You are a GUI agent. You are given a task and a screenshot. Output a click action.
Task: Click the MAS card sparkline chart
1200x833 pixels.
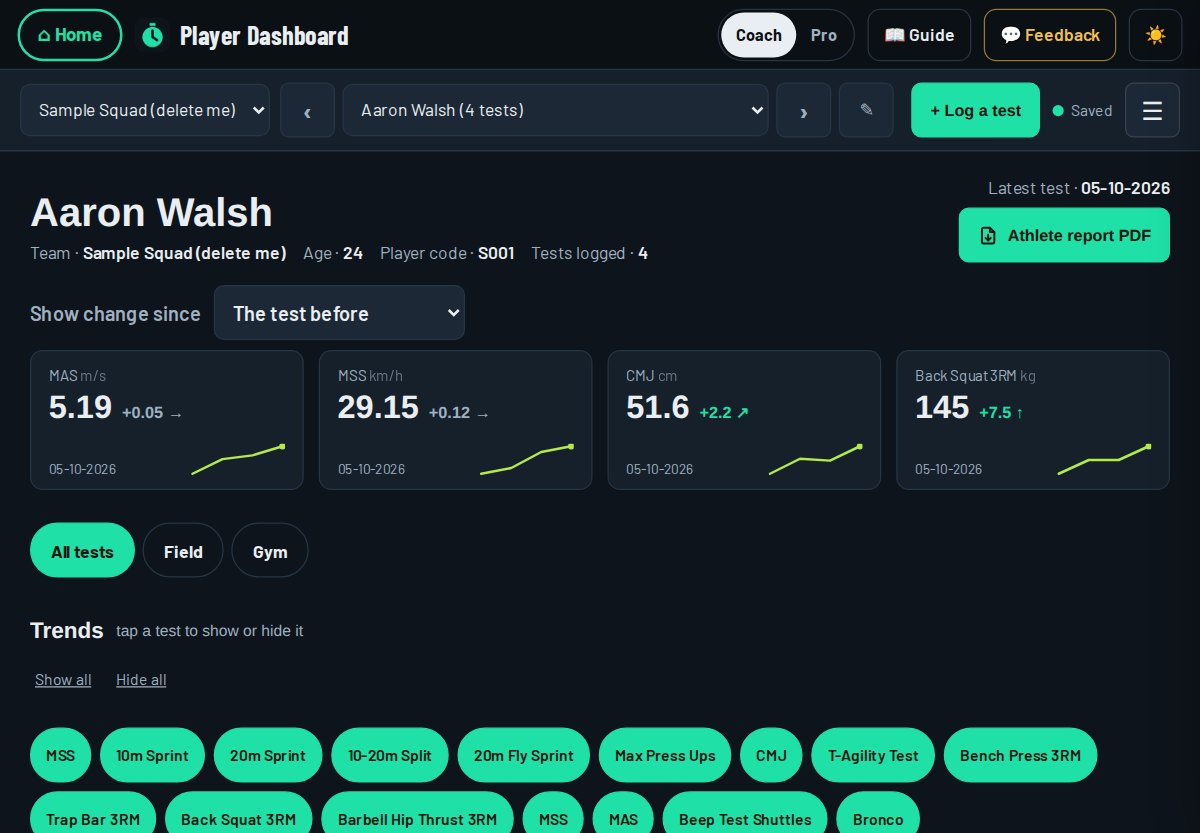[238, 460]
